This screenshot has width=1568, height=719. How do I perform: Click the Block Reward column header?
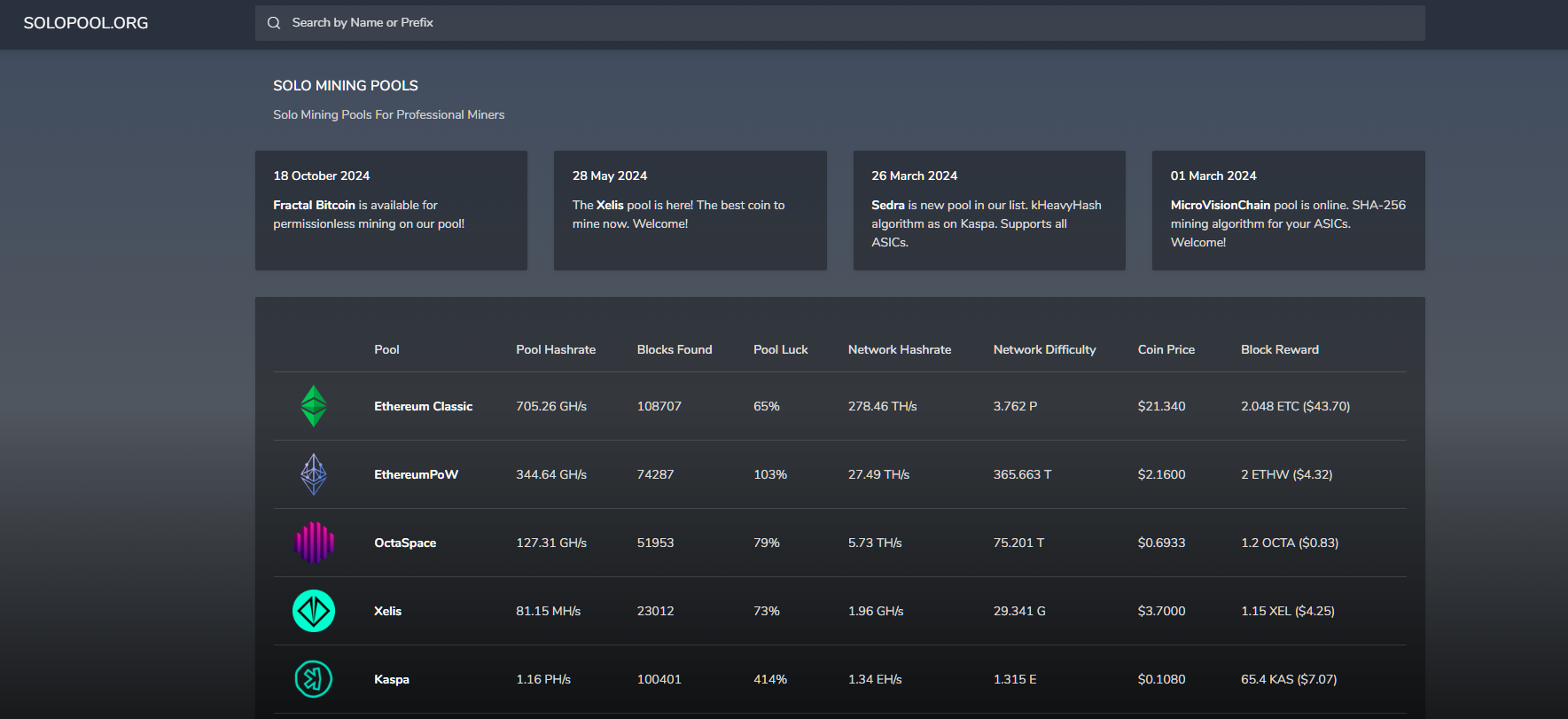click(1280, 349)
